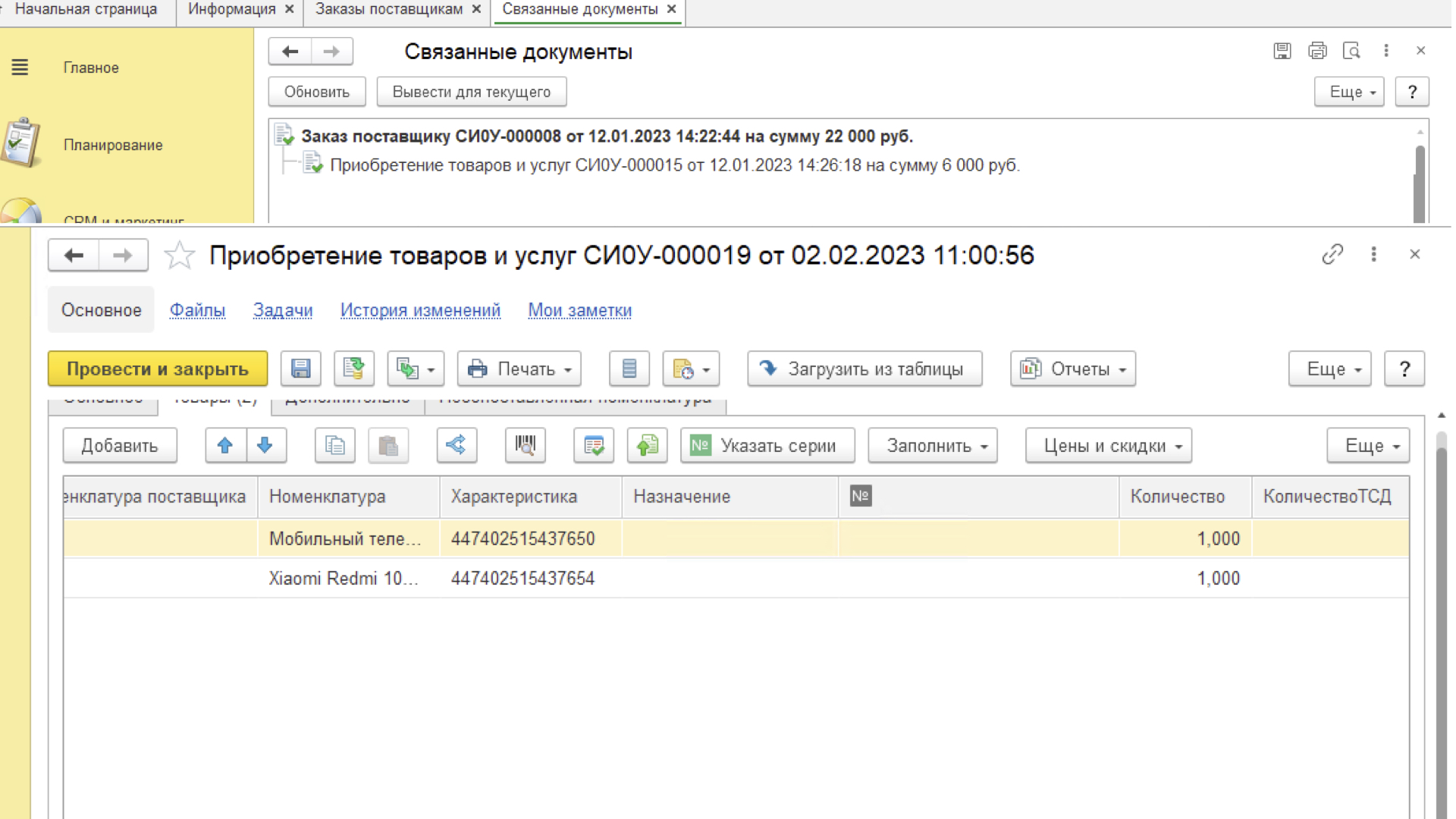The width and height of the screenshot is (1456, 819).
Task: Open Планирование section in sidebar
Action: pyautogui.click(x=113, y=145)
